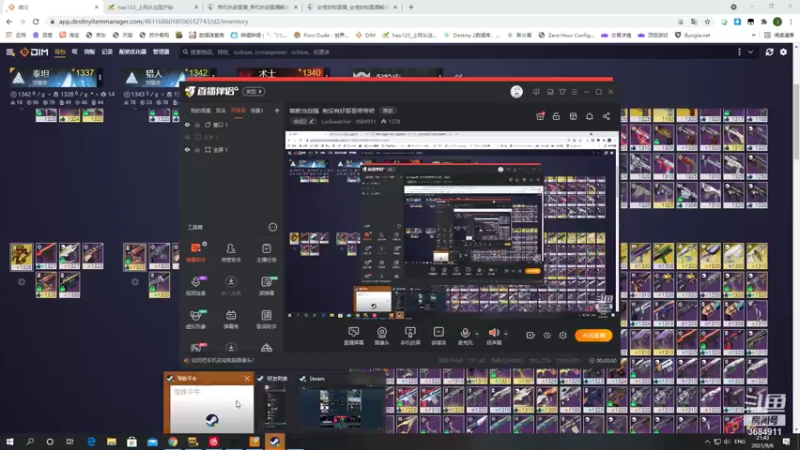800x450 pixels.
Task: Open the virtual avatar tool (虚拟形象)
Action: [x=196, y=319]
